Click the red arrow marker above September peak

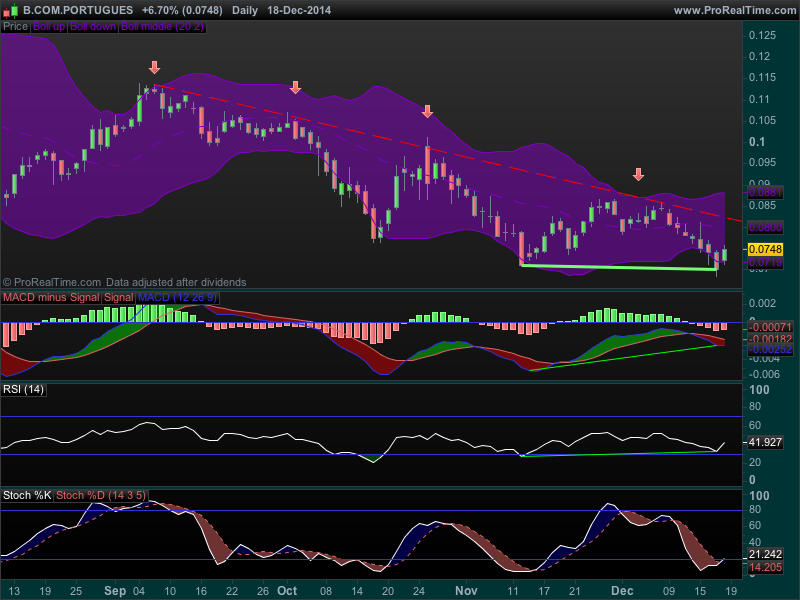coord(154,68)
